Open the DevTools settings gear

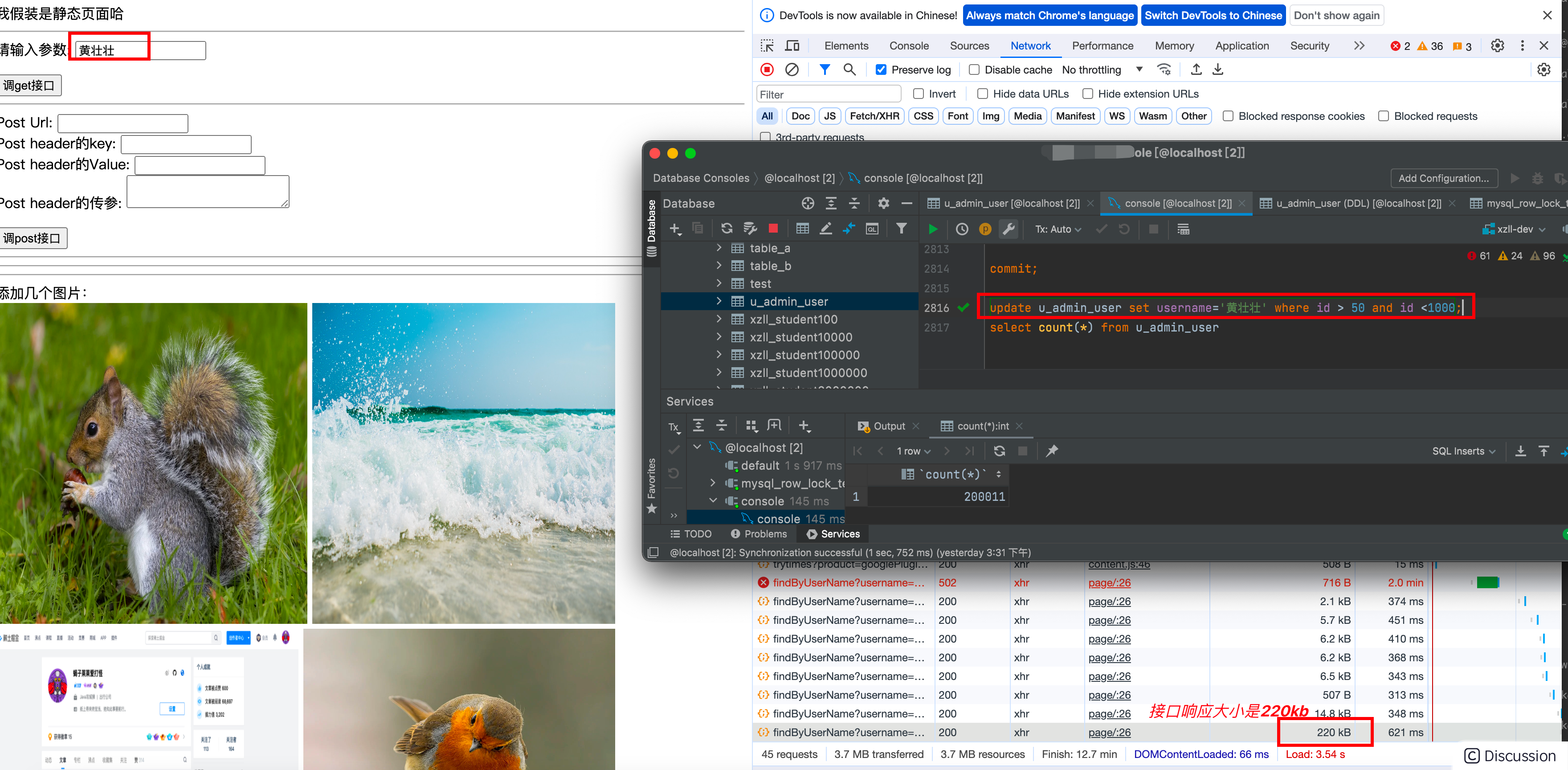click(1497, 45)
